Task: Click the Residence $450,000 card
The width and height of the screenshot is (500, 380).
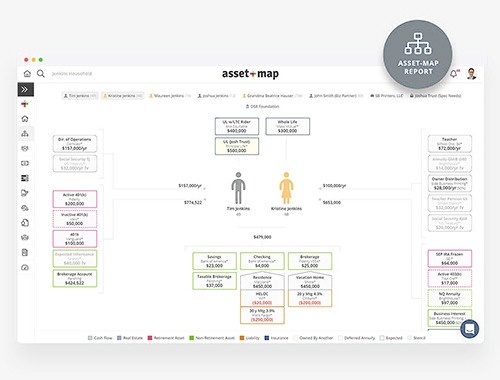Action: click(262, 281)
